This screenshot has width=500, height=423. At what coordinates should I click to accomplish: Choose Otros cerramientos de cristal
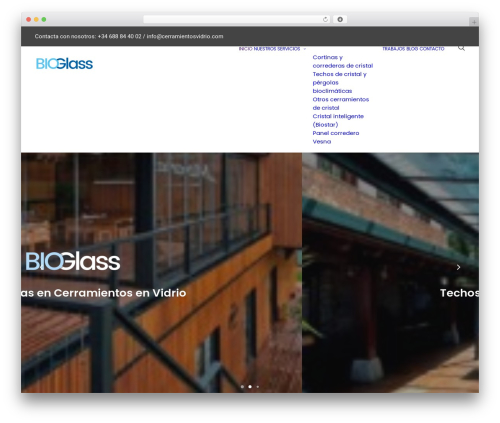point(341,104)
